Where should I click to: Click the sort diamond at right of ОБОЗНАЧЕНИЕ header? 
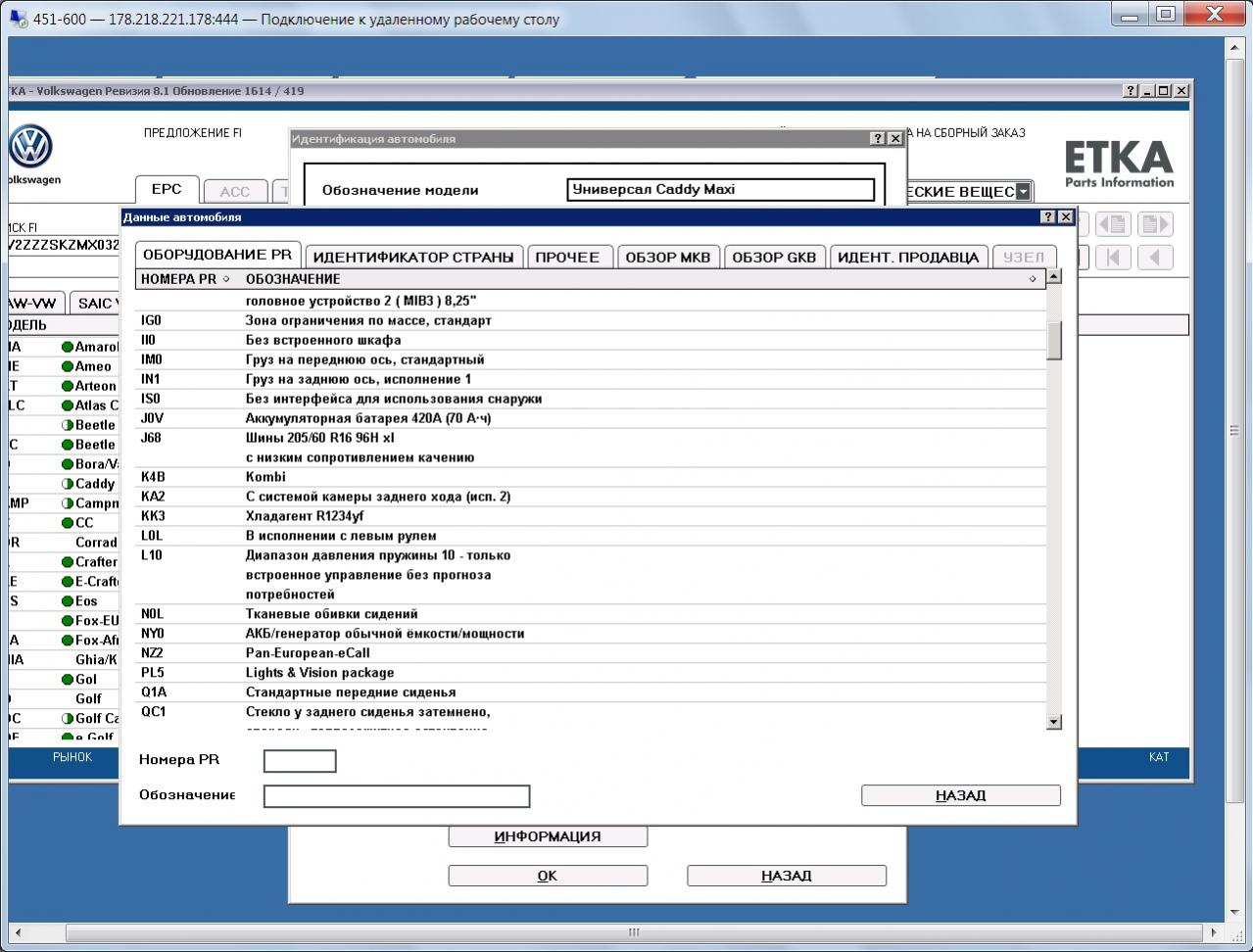pyautogui.click(x=1033, y=279)
